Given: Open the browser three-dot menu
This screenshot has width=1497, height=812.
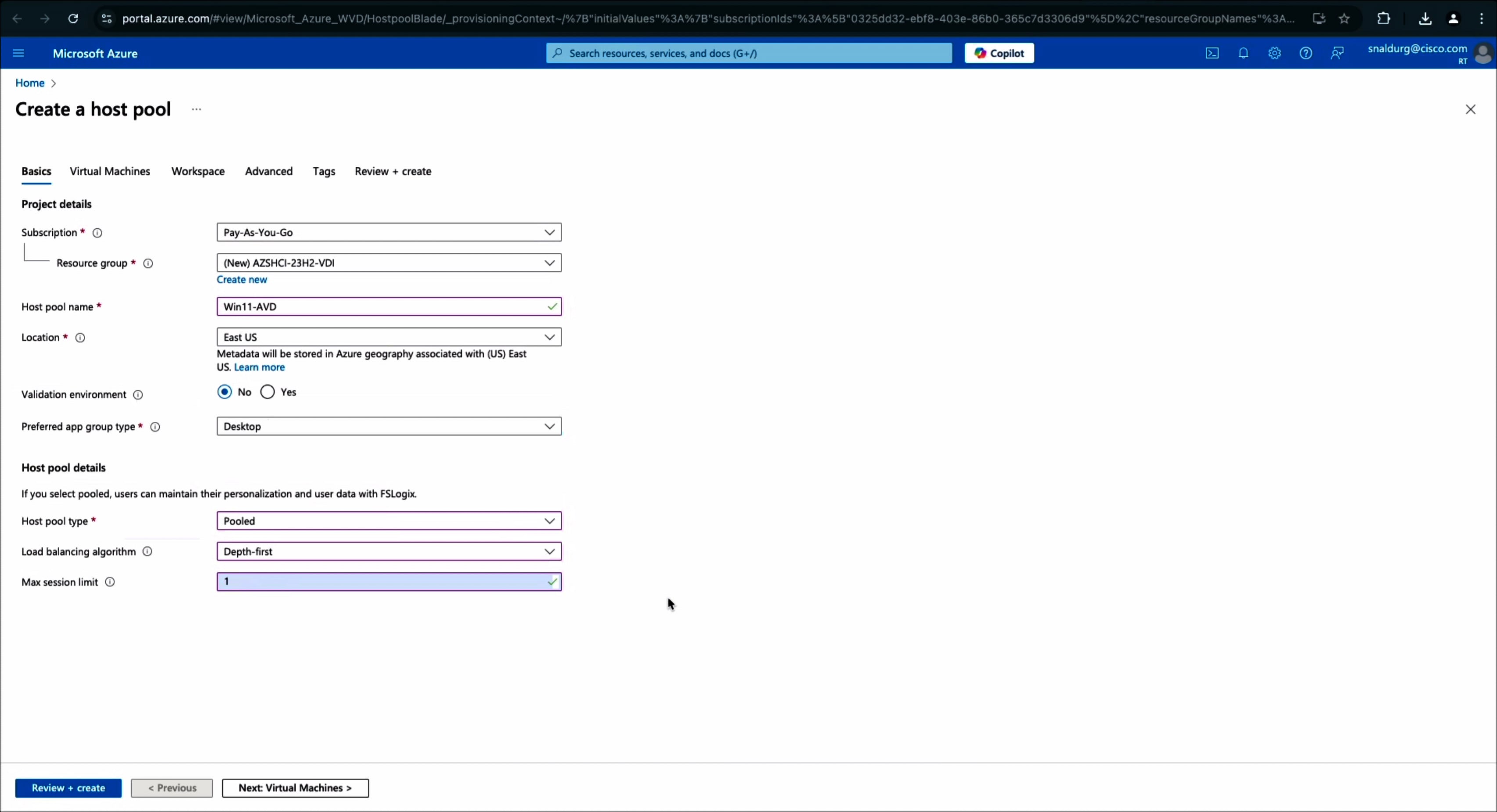Looking at the screenshot, I should click(x=1481, y=18).
